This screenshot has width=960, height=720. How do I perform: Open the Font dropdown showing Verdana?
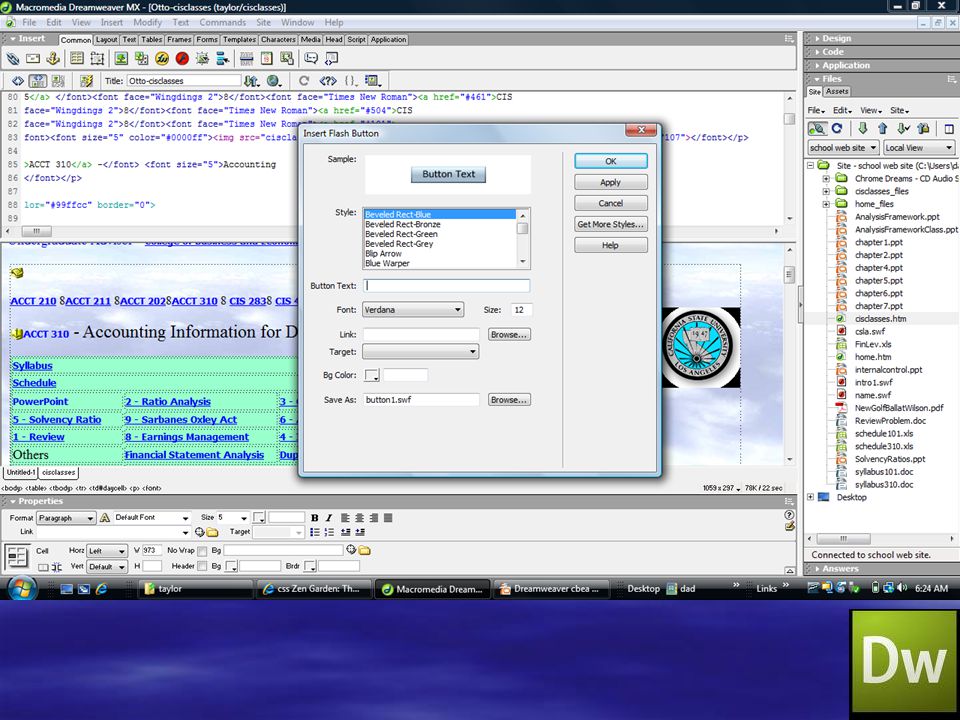point(413,310)
